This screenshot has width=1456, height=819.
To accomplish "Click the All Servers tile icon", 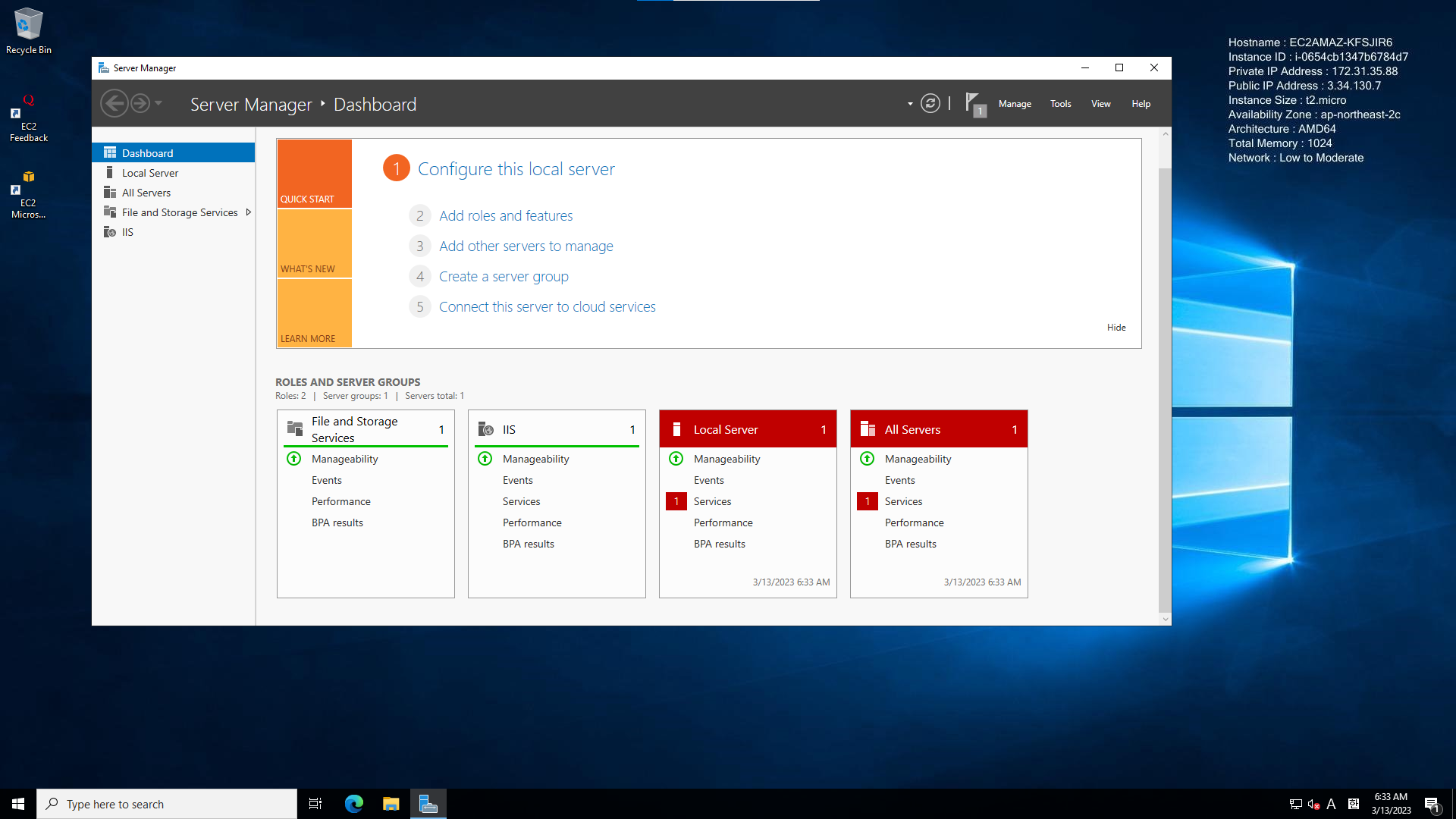I will pyautogui.click(x=868, y=429).
